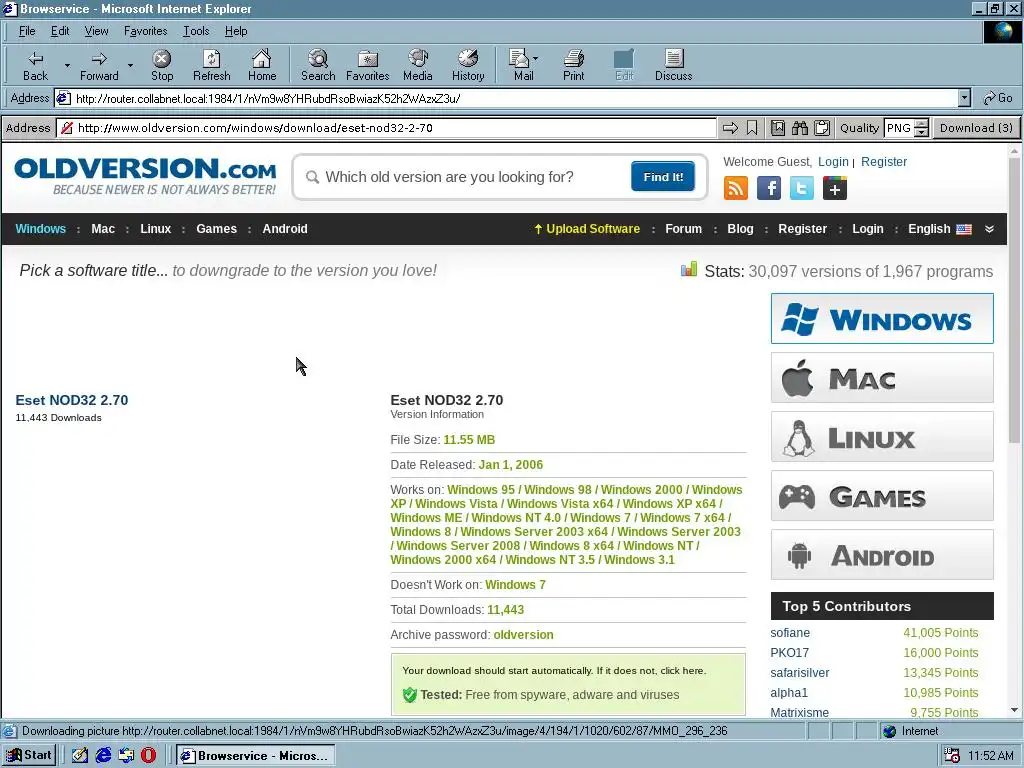Click the stats bar chart icon

pos(689,270)
